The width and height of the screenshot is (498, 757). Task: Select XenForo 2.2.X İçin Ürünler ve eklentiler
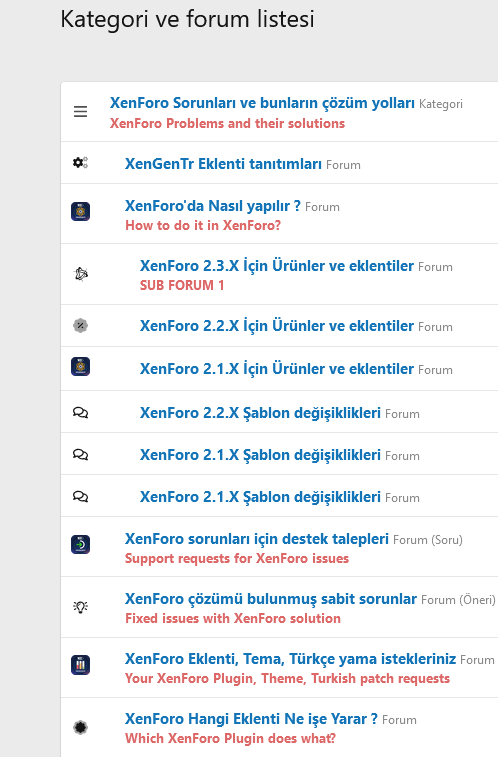tap(277, 325)
